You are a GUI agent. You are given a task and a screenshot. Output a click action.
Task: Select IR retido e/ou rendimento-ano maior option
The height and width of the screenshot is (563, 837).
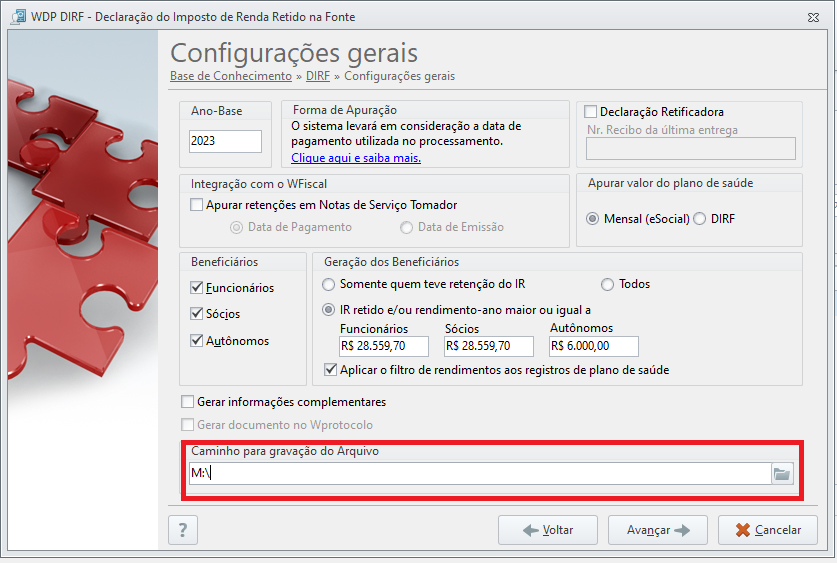329,310
